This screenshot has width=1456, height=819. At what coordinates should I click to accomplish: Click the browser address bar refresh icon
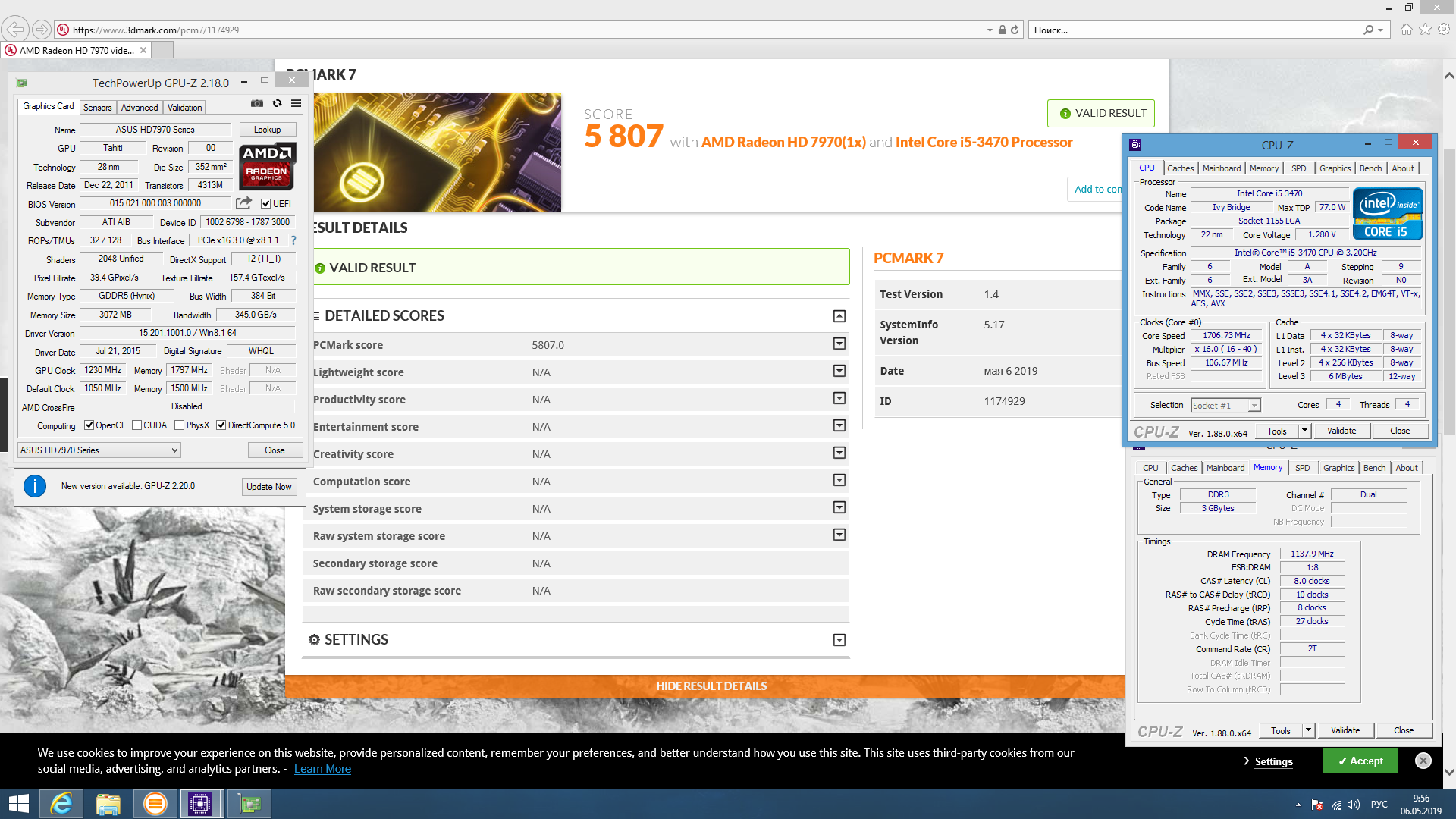[x=1015, y=30]
